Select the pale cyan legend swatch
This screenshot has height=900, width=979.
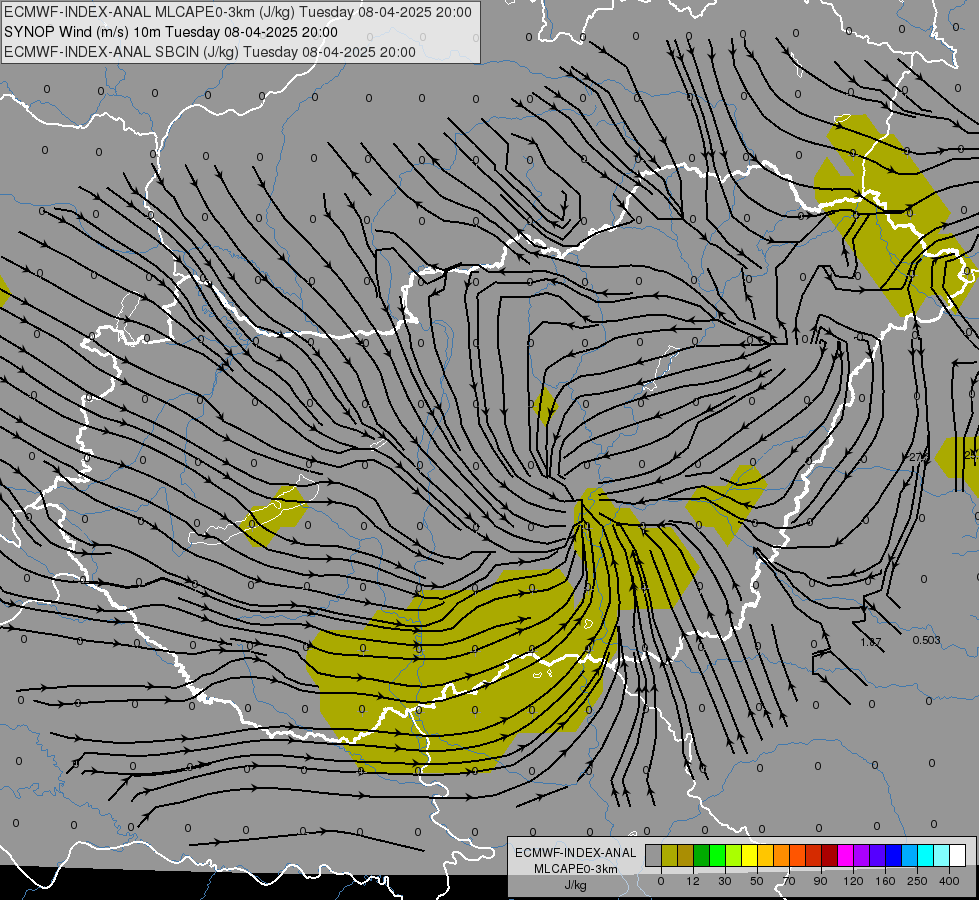[942, 855]
